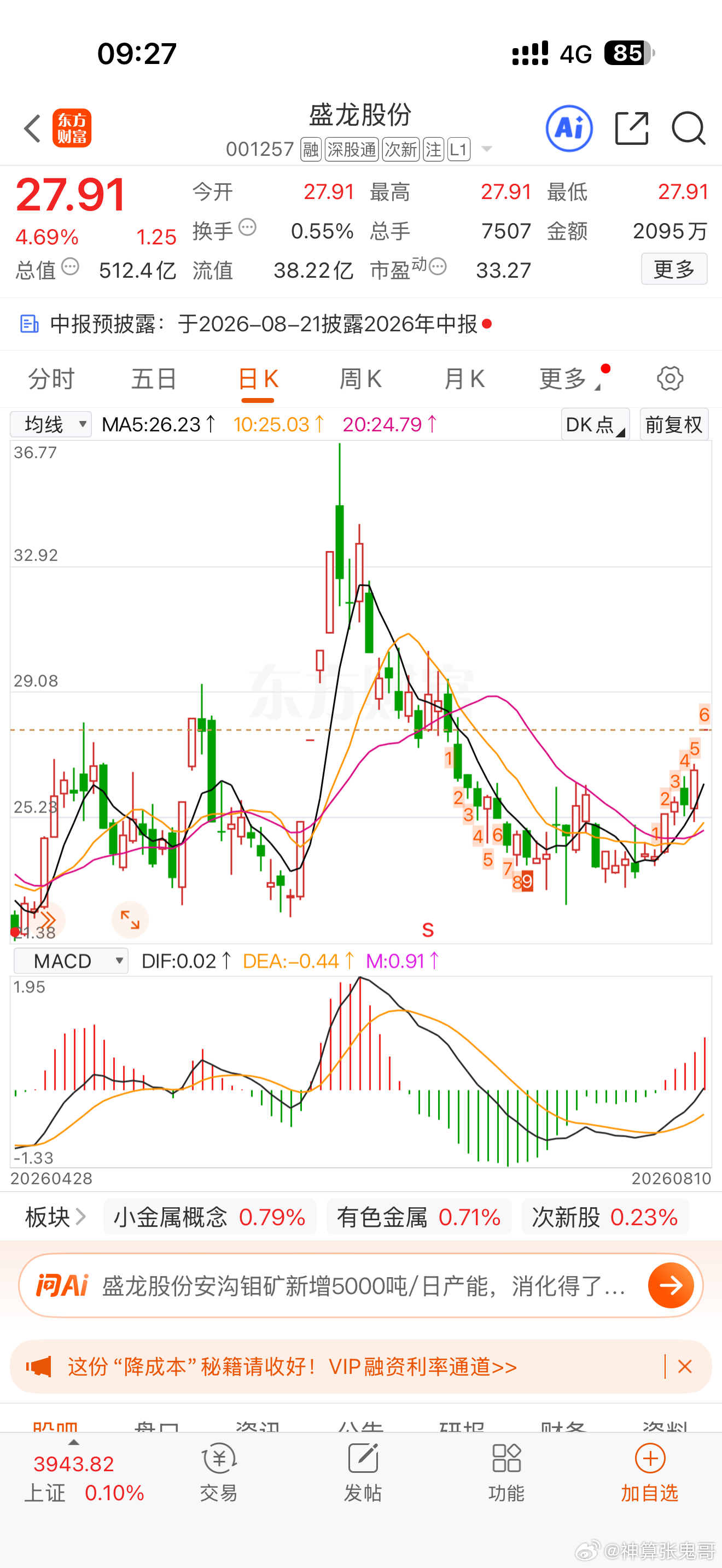The image size is (722, 1568).
Task: Expand the 板块 section chevron
Action: coord(80,1218)
